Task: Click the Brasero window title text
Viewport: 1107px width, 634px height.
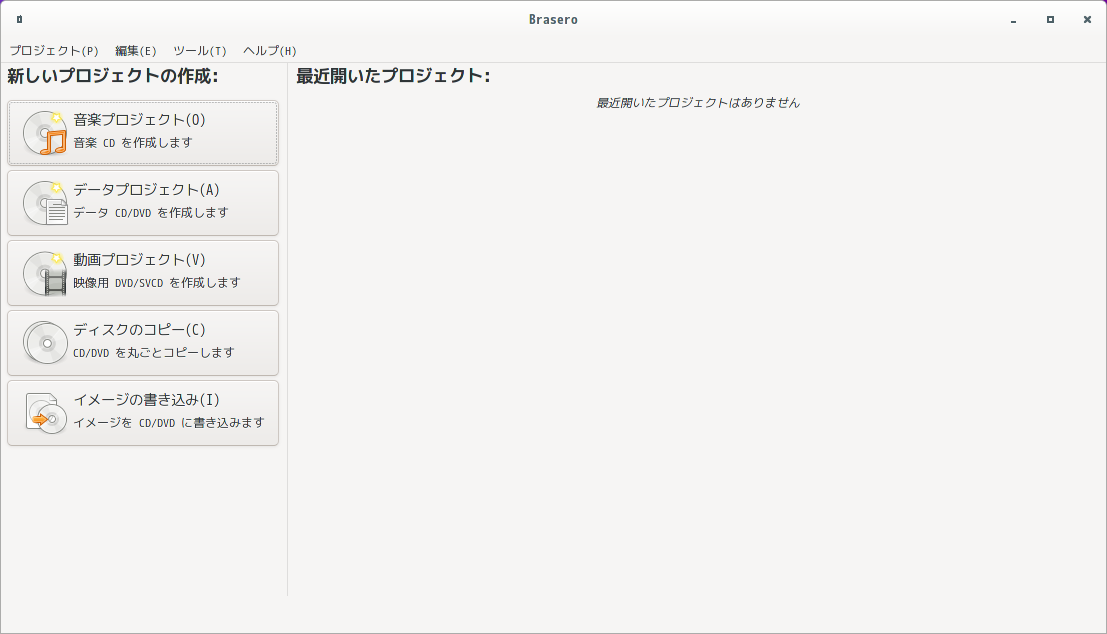Action: click(553, 20)
